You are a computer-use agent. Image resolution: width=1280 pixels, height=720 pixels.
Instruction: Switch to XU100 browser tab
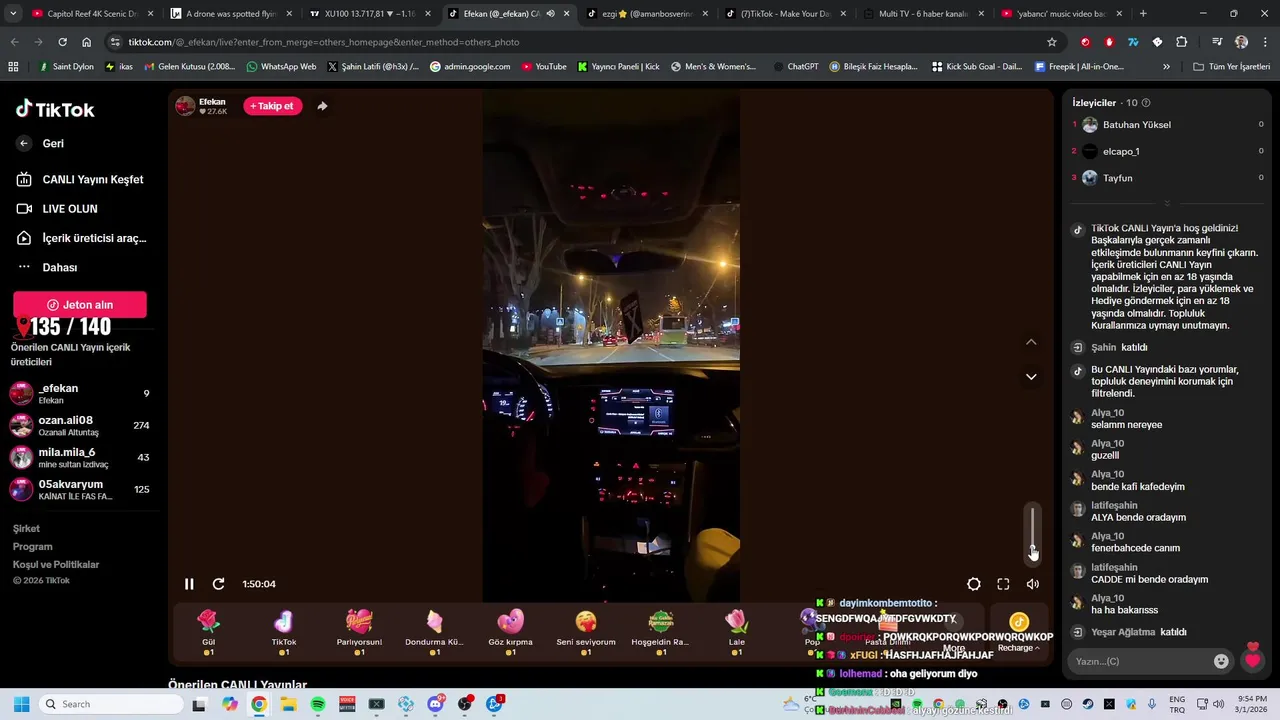tap(368, 14)
